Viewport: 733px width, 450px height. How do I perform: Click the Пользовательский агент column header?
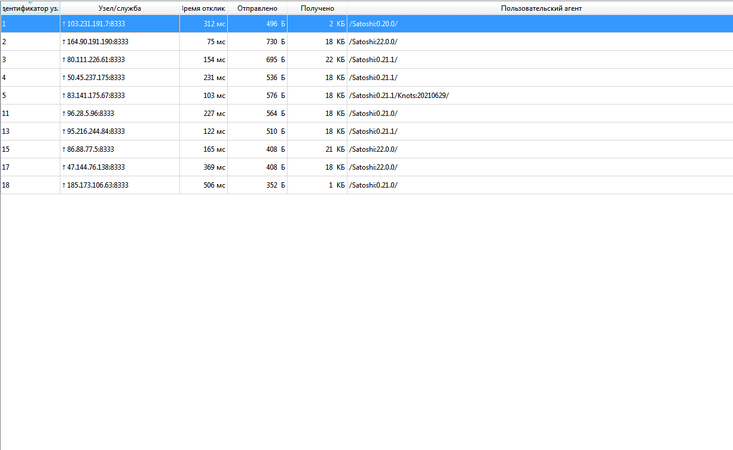click(540, 8)
